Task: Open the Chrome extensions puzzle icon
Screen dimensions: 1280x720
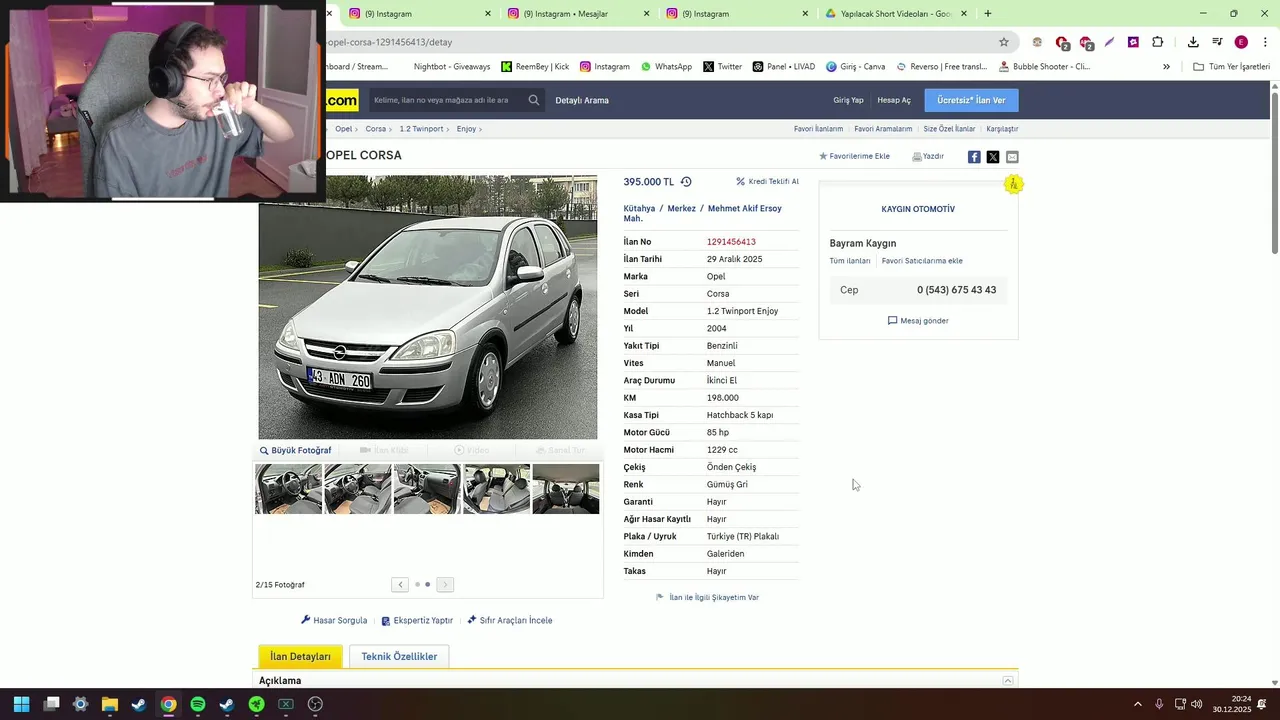Action: click(x=1157, y=42)
